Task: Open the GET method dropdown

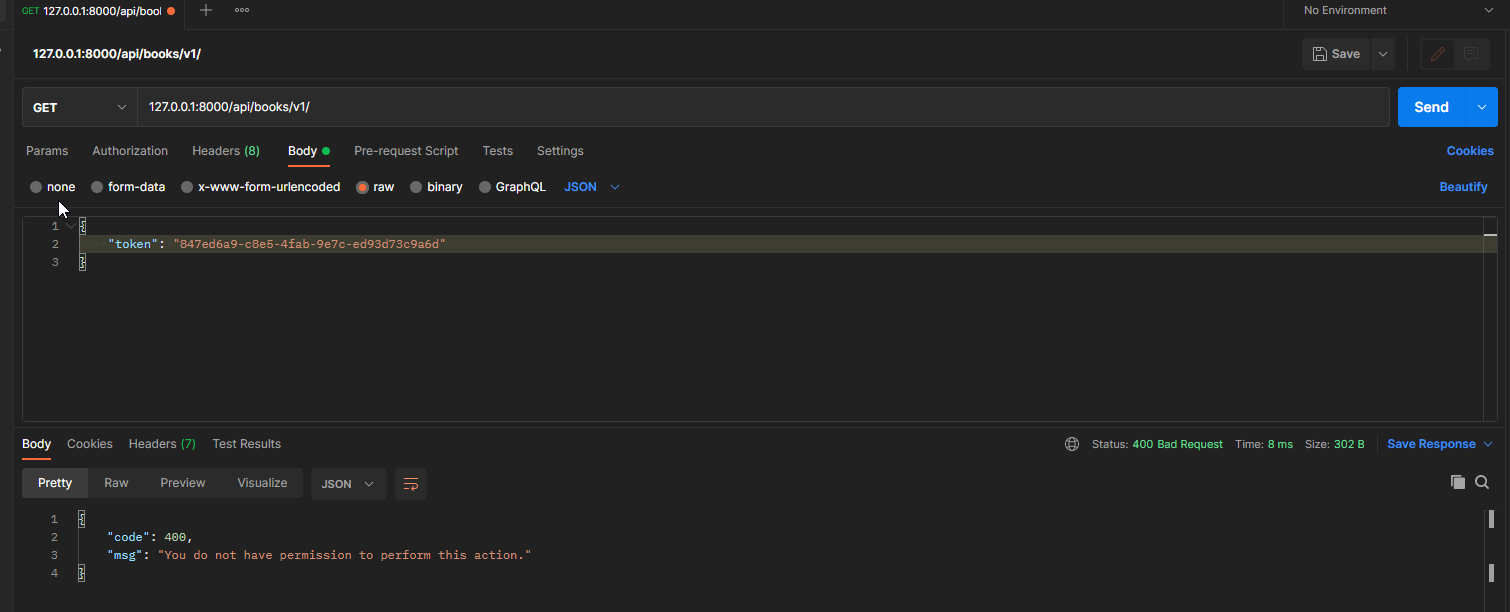Action: [x=80, y=107]
